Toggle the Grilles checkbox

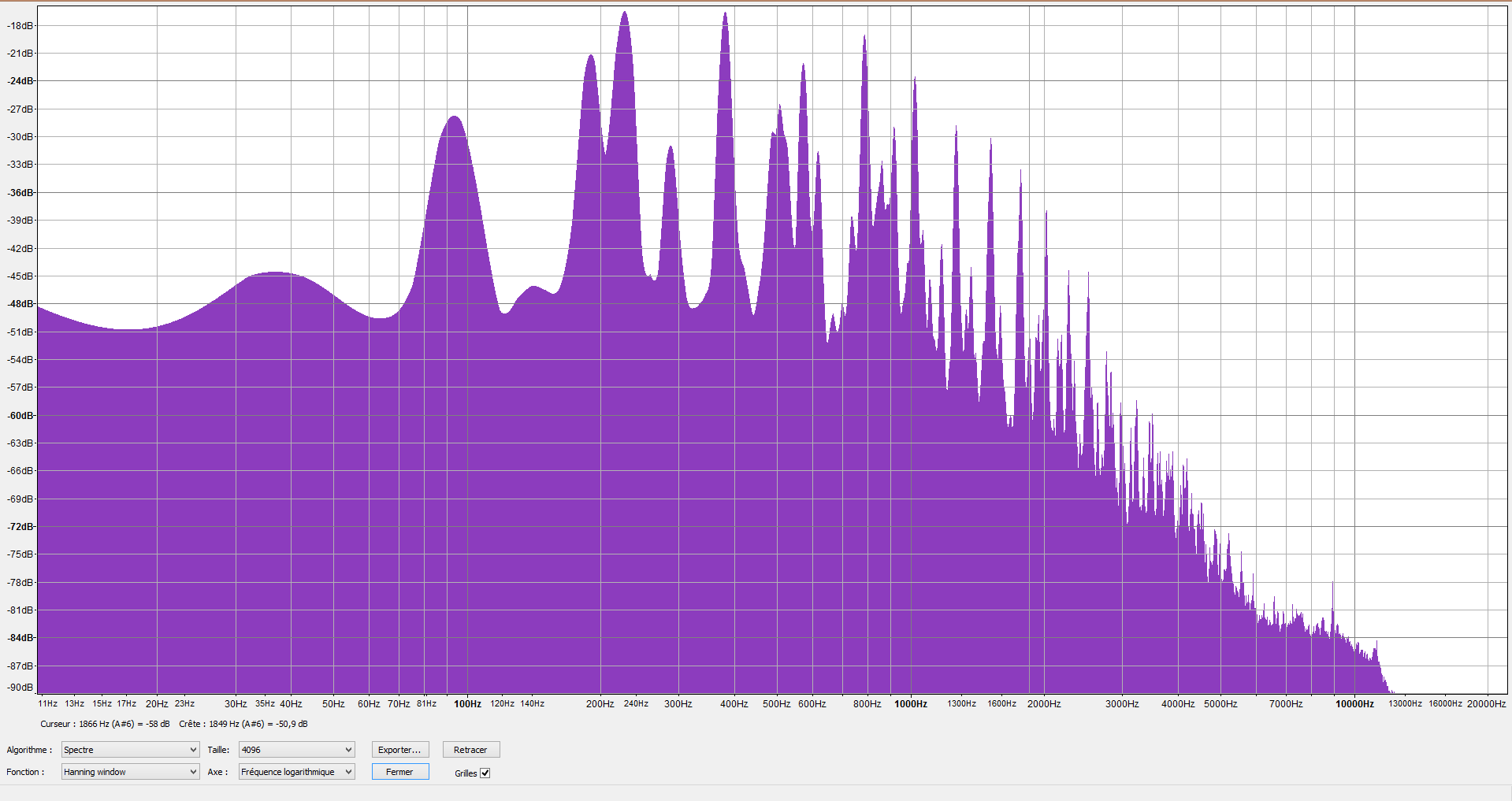click(x=485, y=773)
